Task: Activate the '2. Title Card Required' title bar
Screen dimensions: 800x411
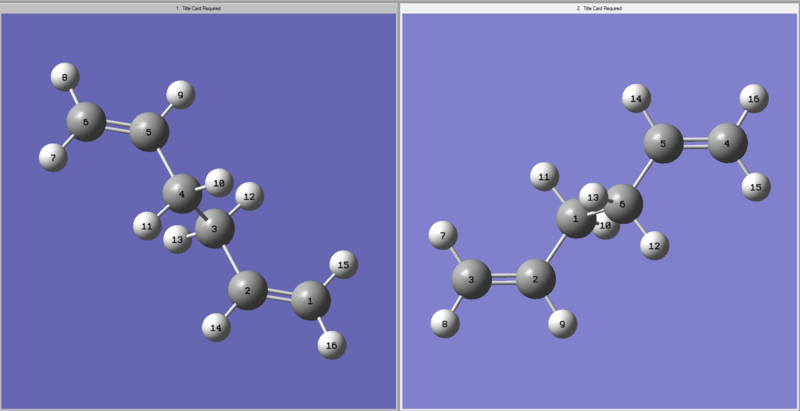Action: pos(599,8)
